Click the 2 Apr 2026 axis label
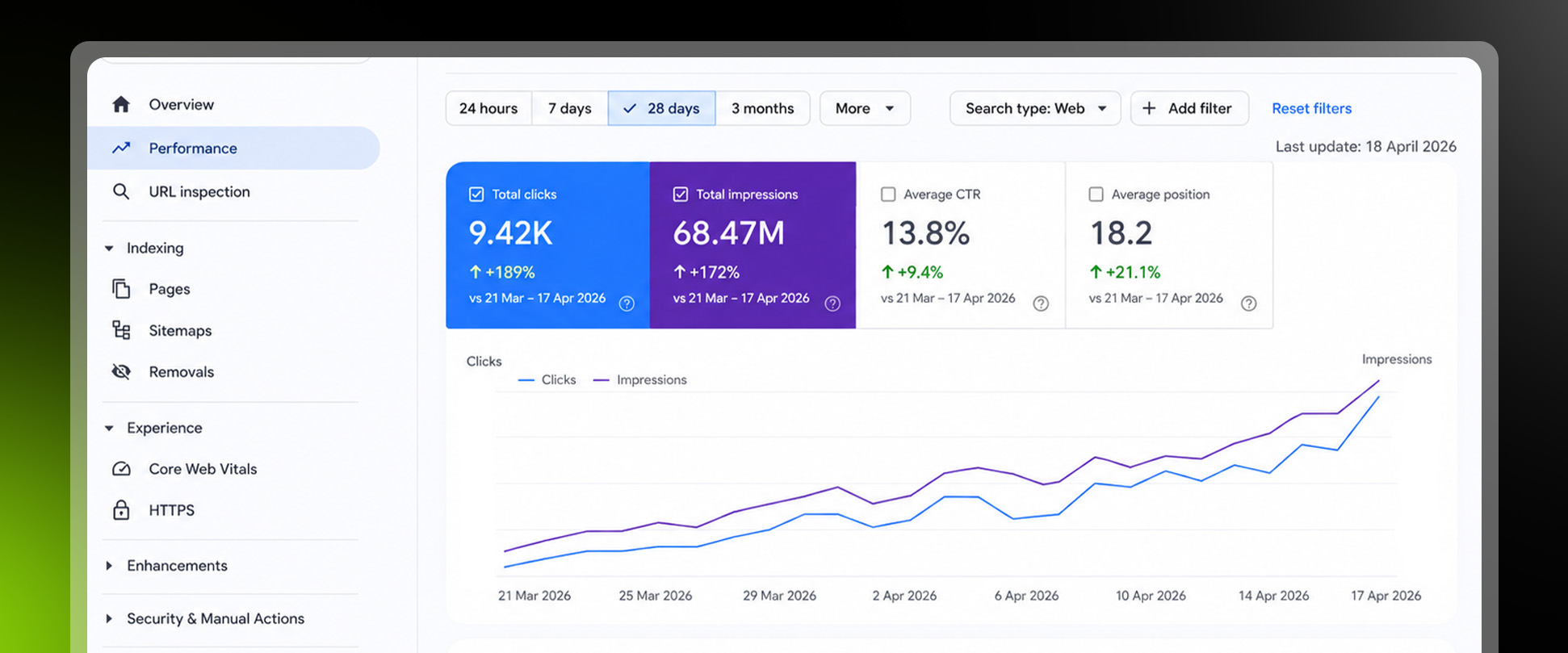This screenshot has width=1568, height=653. (x=904, y=596)
